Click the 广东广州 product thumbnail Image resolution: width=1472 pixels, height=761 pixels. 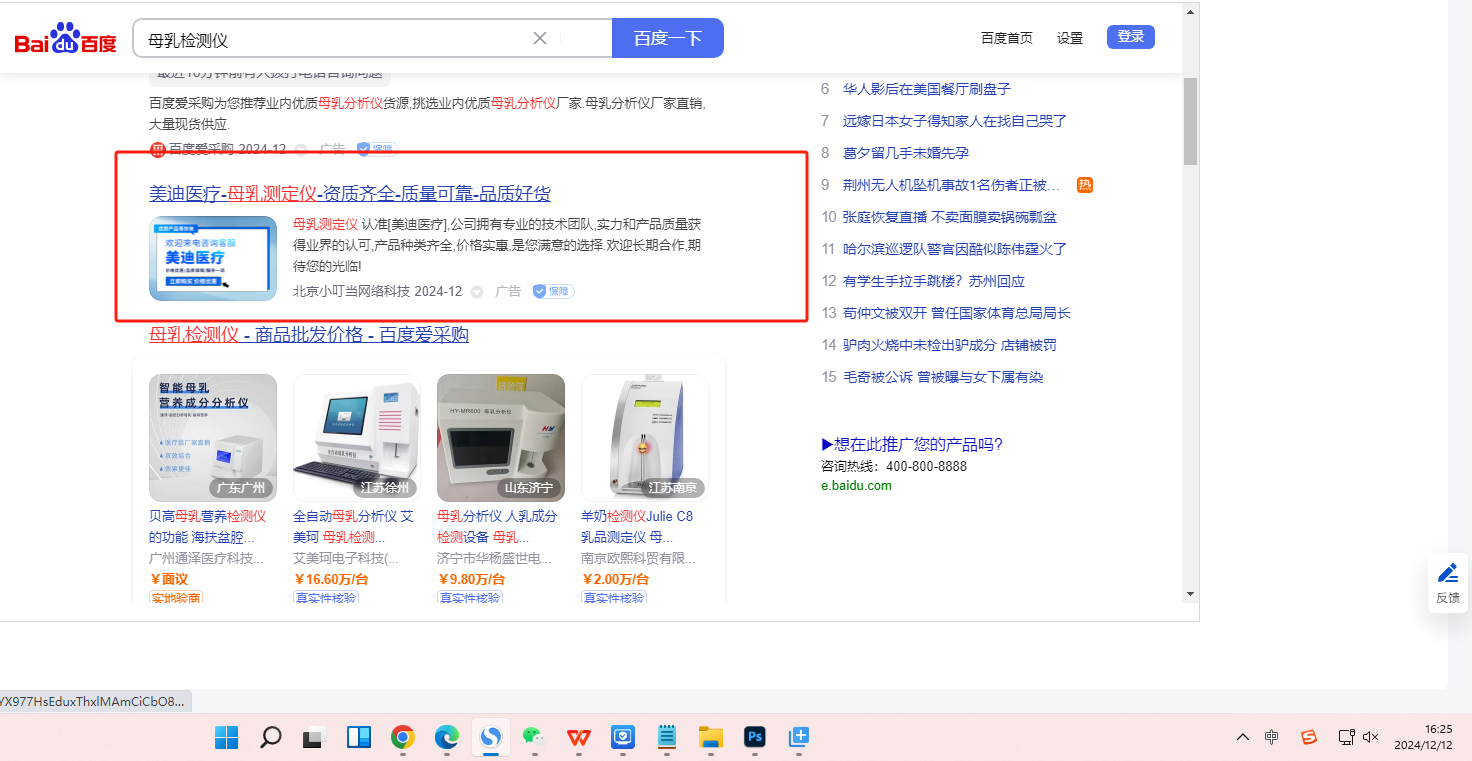(x=213, y=438)
